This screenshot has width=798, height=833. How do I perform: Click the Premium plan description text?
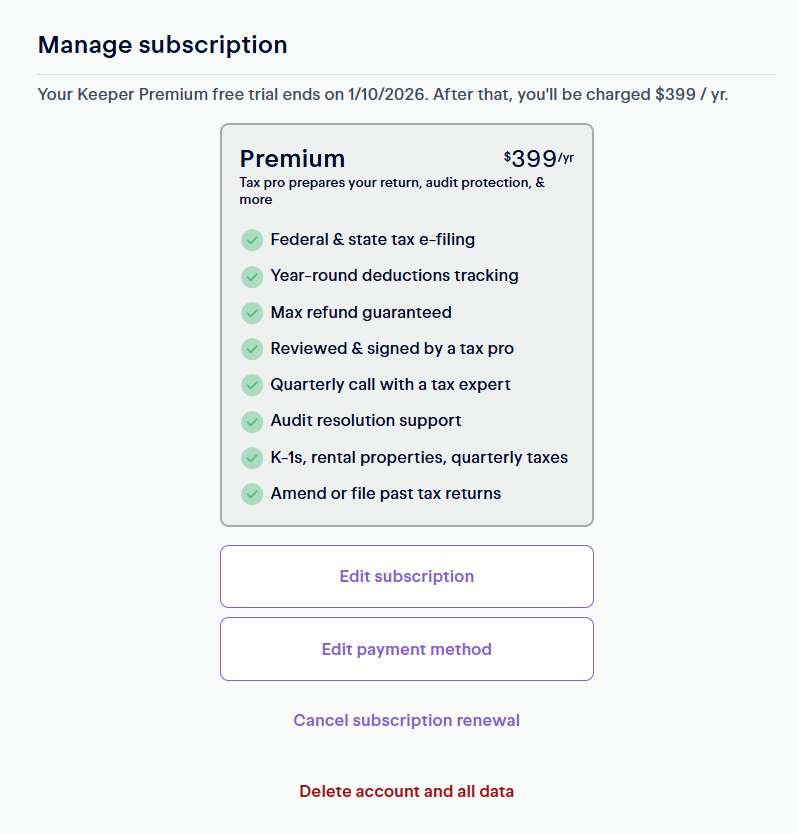coord(392,191)
